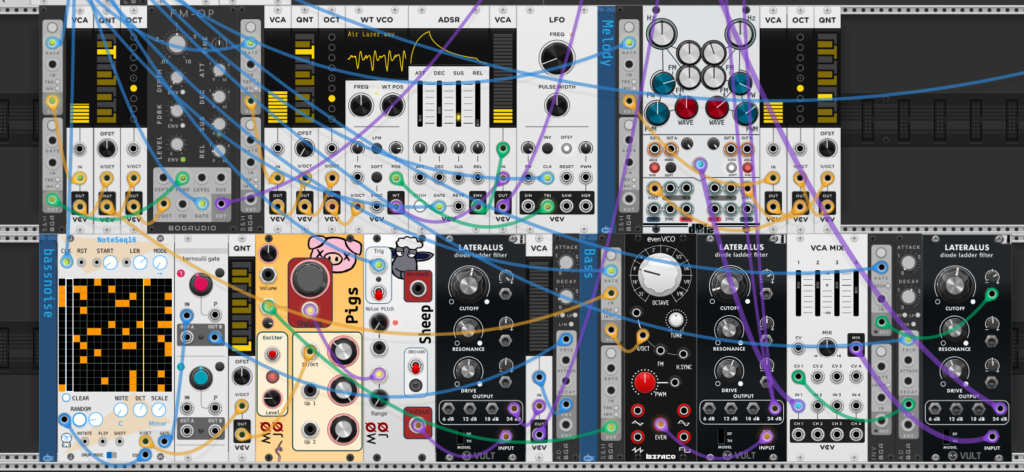Click the CLEAR button on NoteSeq16
Screen dimensions: 1024x472
66,398
